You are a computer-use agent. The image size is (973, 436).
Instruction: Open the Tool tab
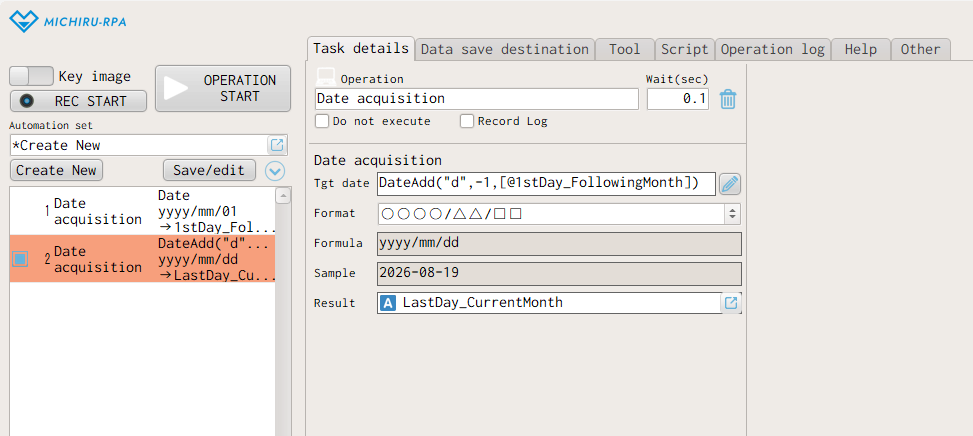(x=624, y=49)
